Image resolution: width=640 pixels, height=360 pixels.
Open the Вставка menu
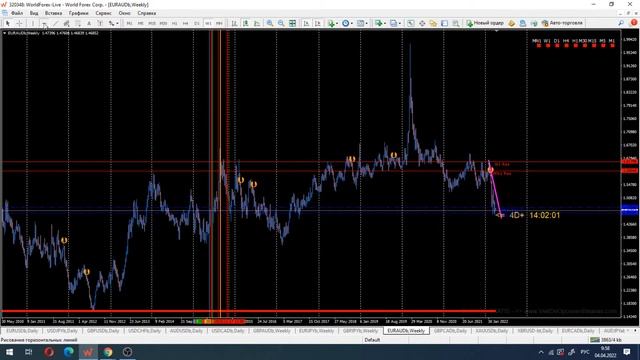[x=53, y=13]
